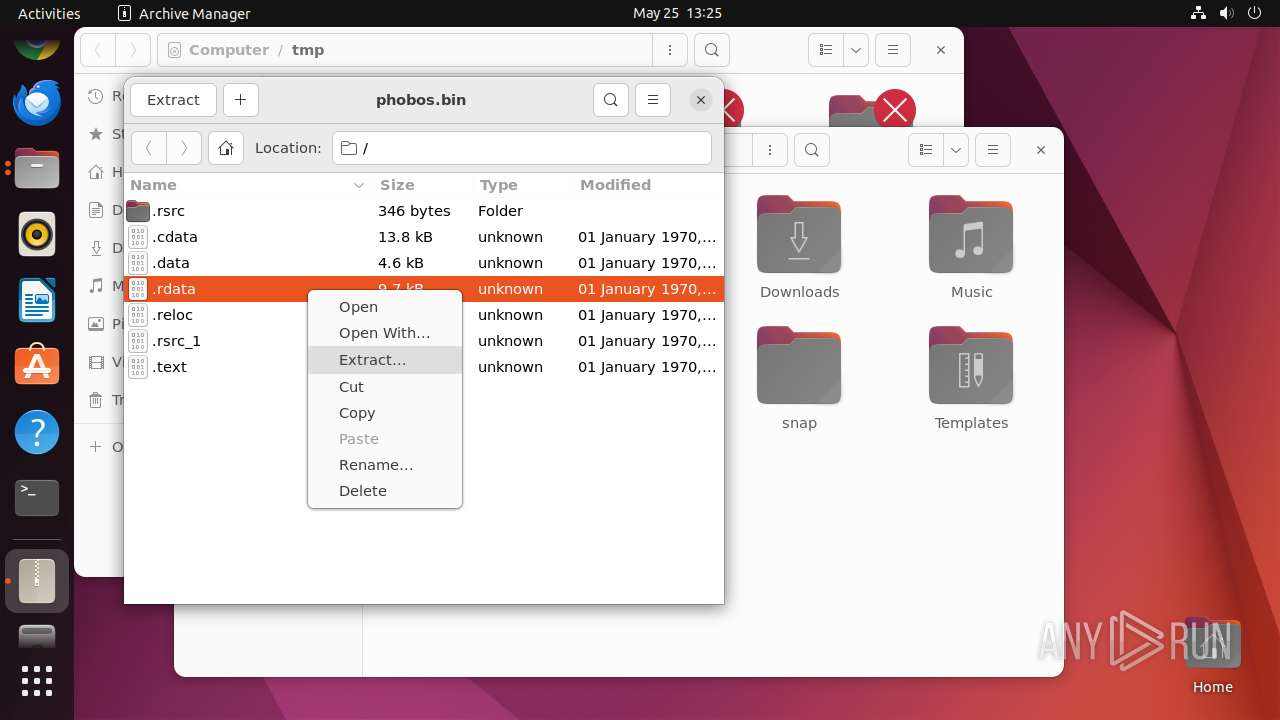Launch Rhythmbox from the dock
Screen dimensions: 1280x720
(37, 234)
